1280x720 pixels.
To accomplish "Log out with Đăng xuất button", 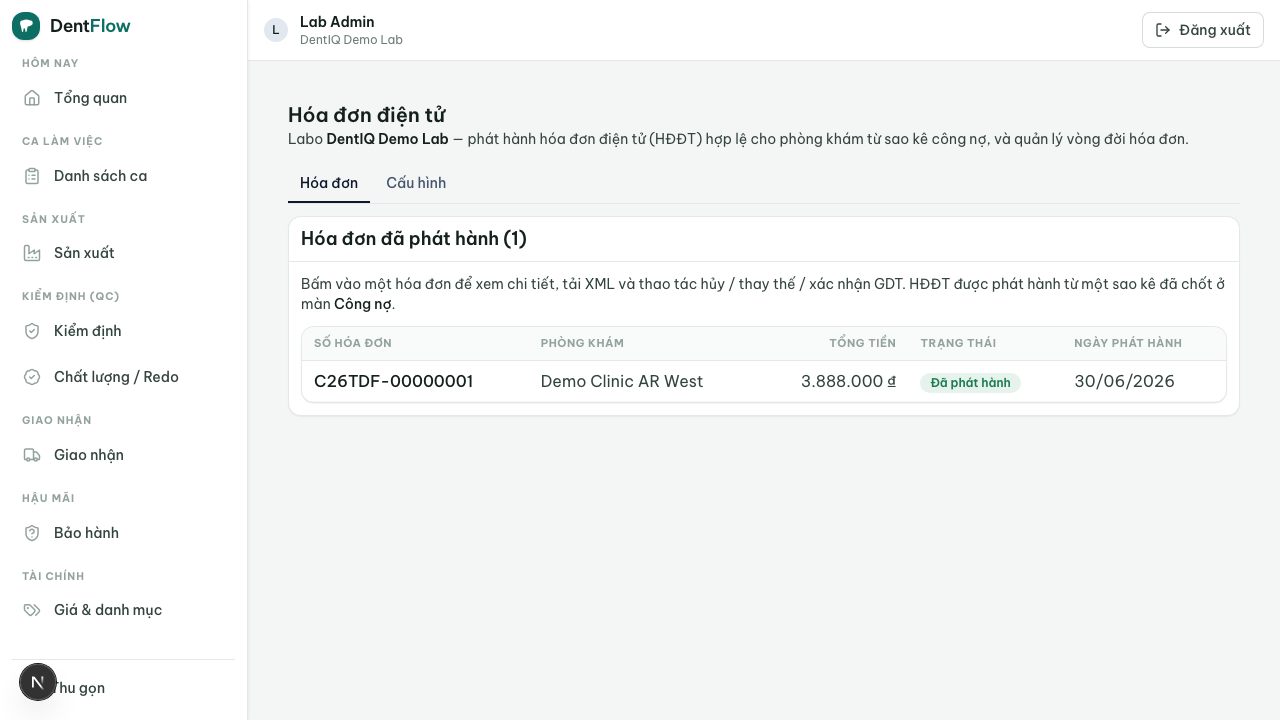I will [1203, 30].
